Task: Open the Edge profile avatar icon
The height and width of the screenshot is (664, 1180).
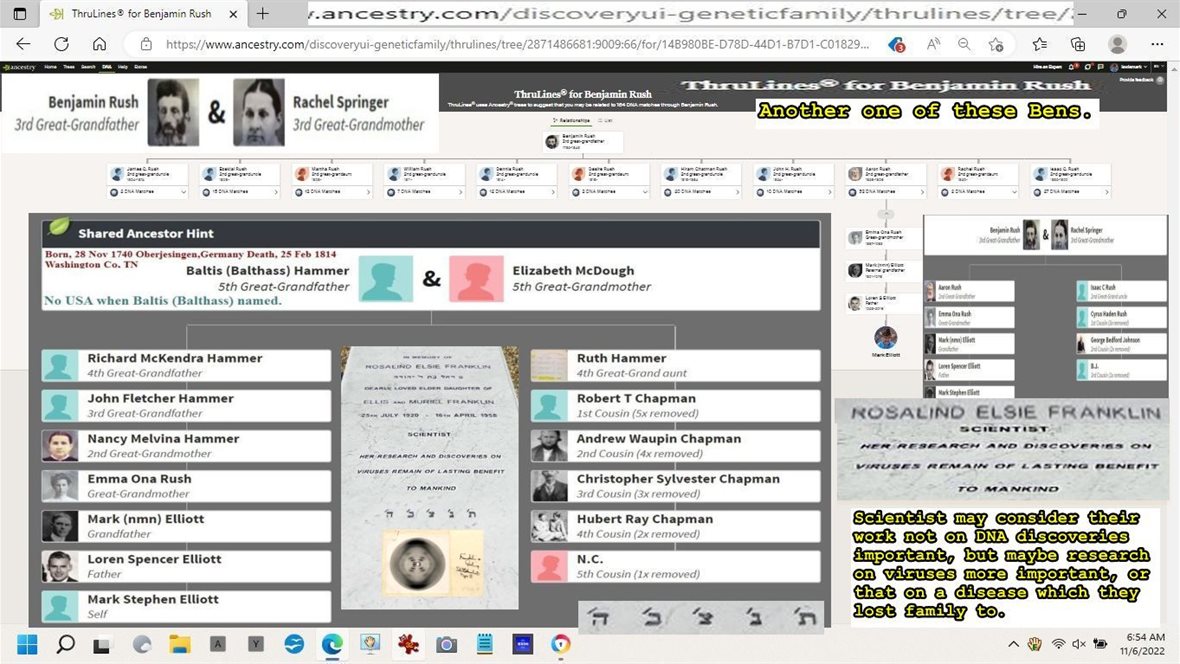Action: click(1117, 44)
